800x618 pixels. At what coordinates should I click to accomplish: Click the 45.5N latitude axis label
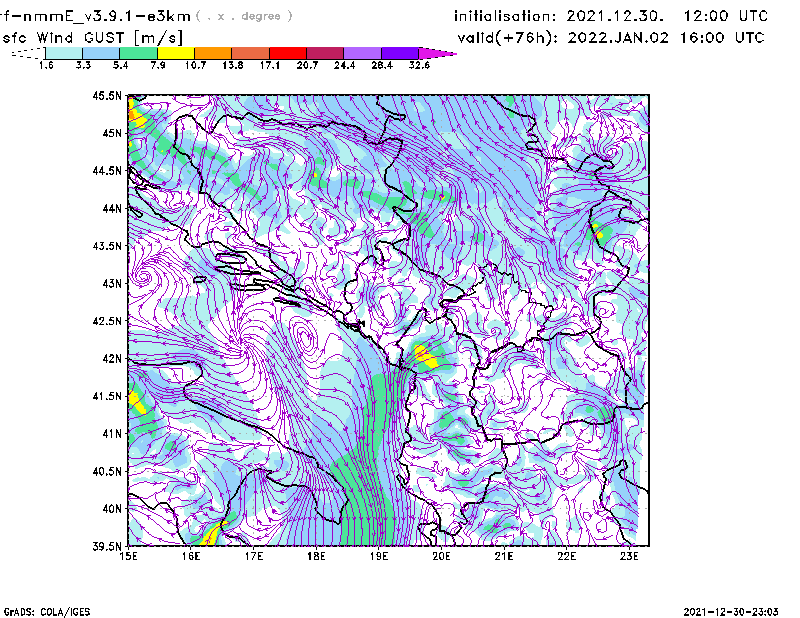coord(108,96)
